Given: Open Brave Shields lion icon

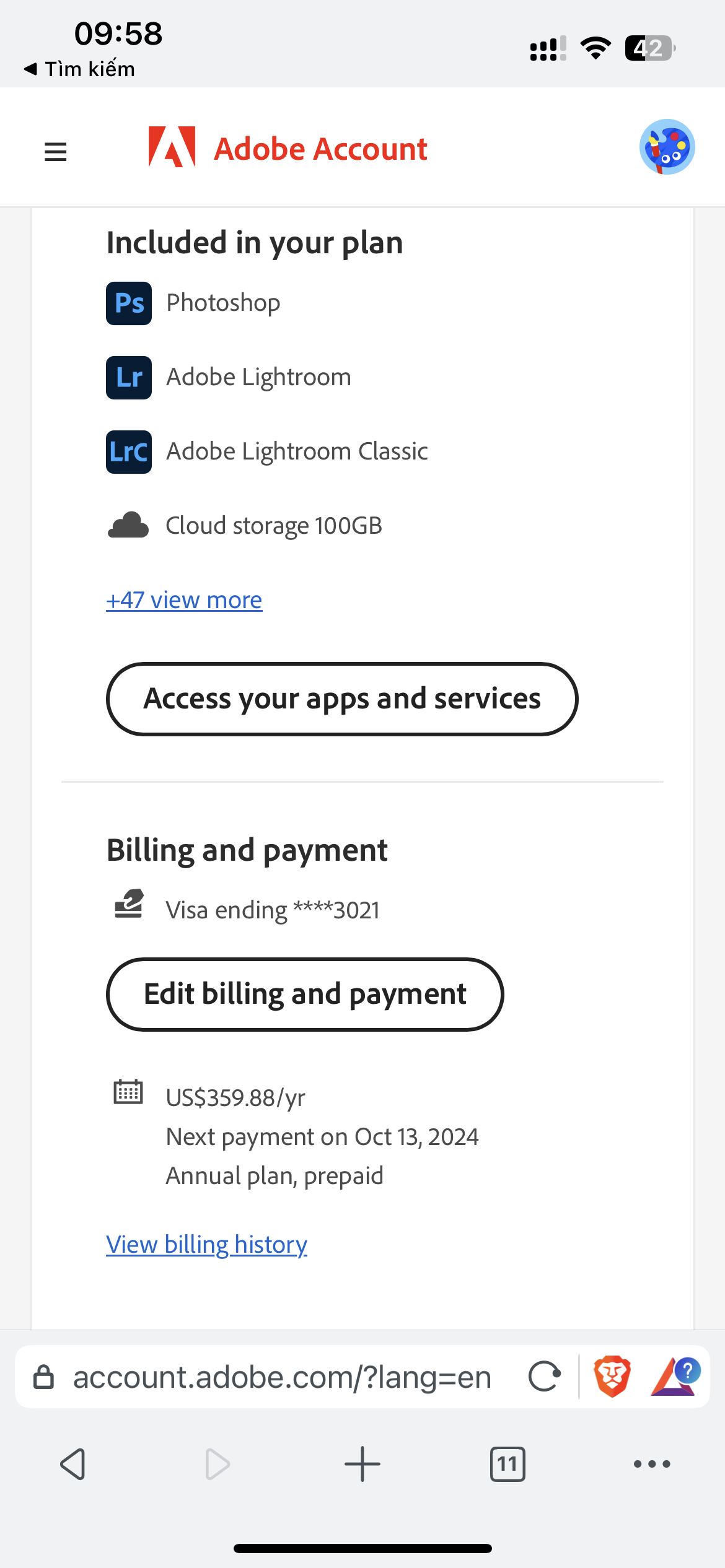Looking at the screenshot, I should pos(612,1377).
